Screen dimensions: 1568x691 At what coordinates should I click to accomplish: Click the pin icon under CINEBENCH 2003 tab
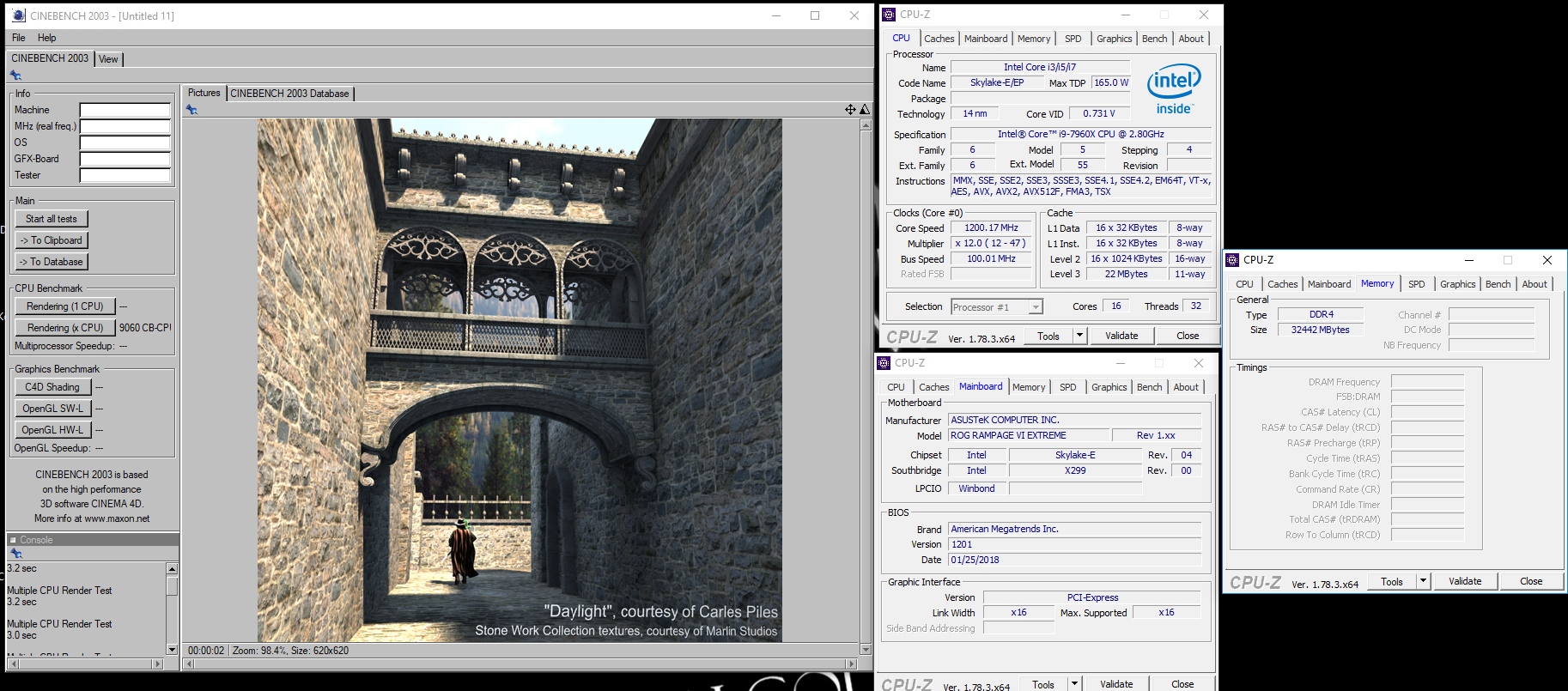[x=15, y=76]
